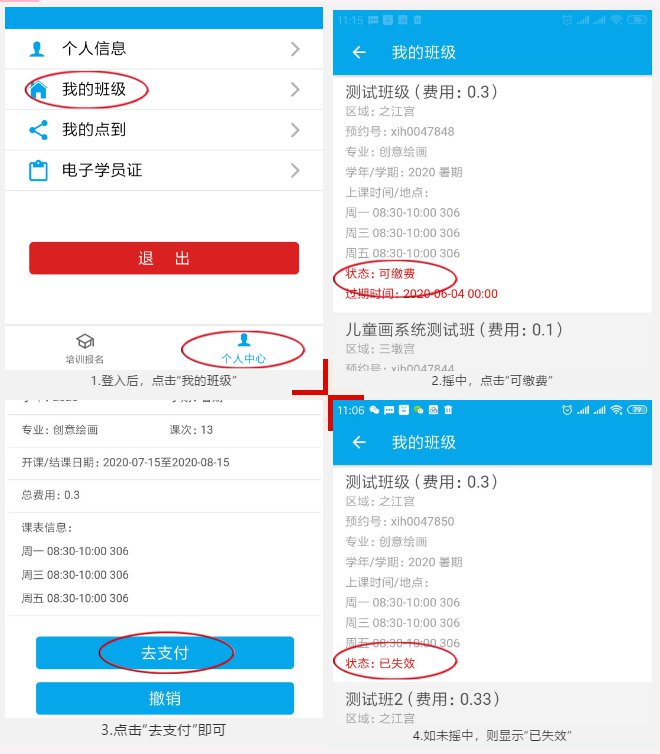Viewport: 660px width, 754px height.
Task: Expand chevron beside 电子学员证
Action: pos(296,170)
